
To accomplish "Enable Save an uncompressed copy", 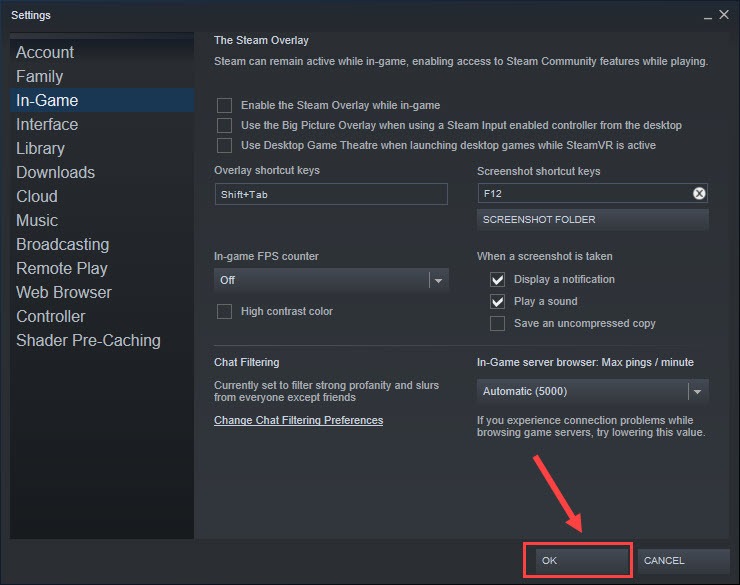I will pos(497,324).
